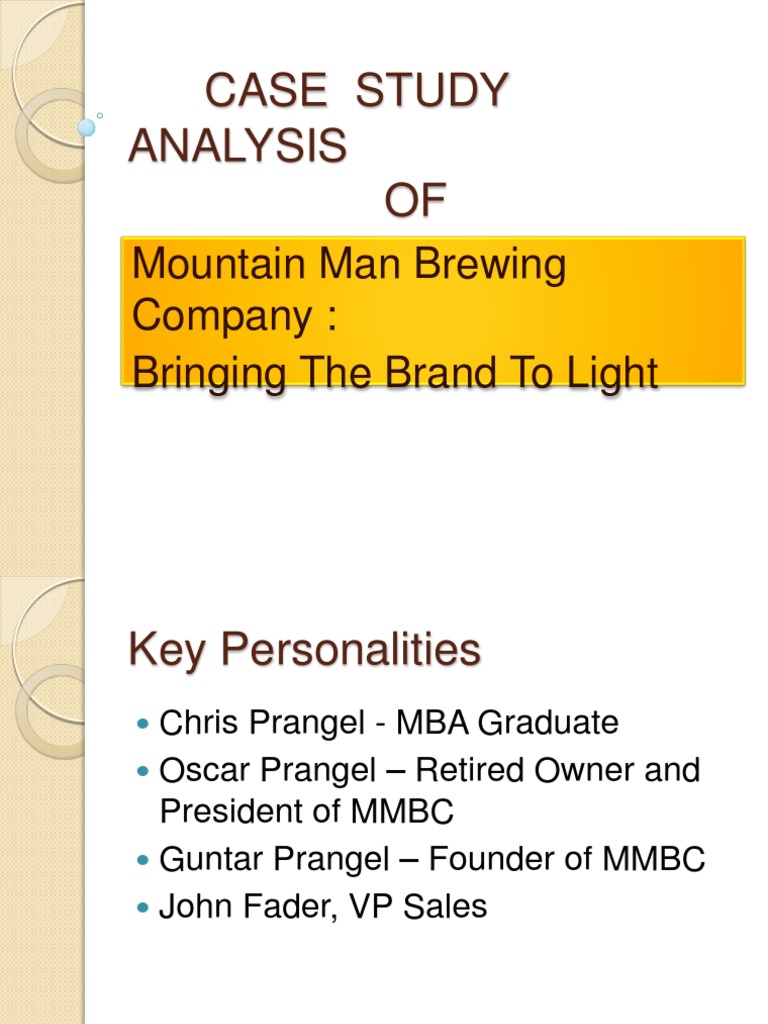This screenshot has height=1024, width=768.
Task: Click the President of MMBC text
Action: pos(306,812)
